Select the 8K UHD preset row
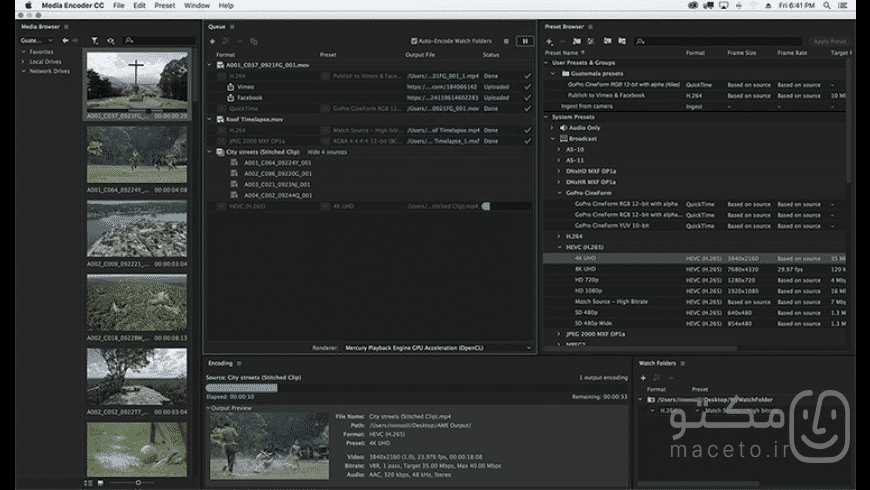 point(696,269)
